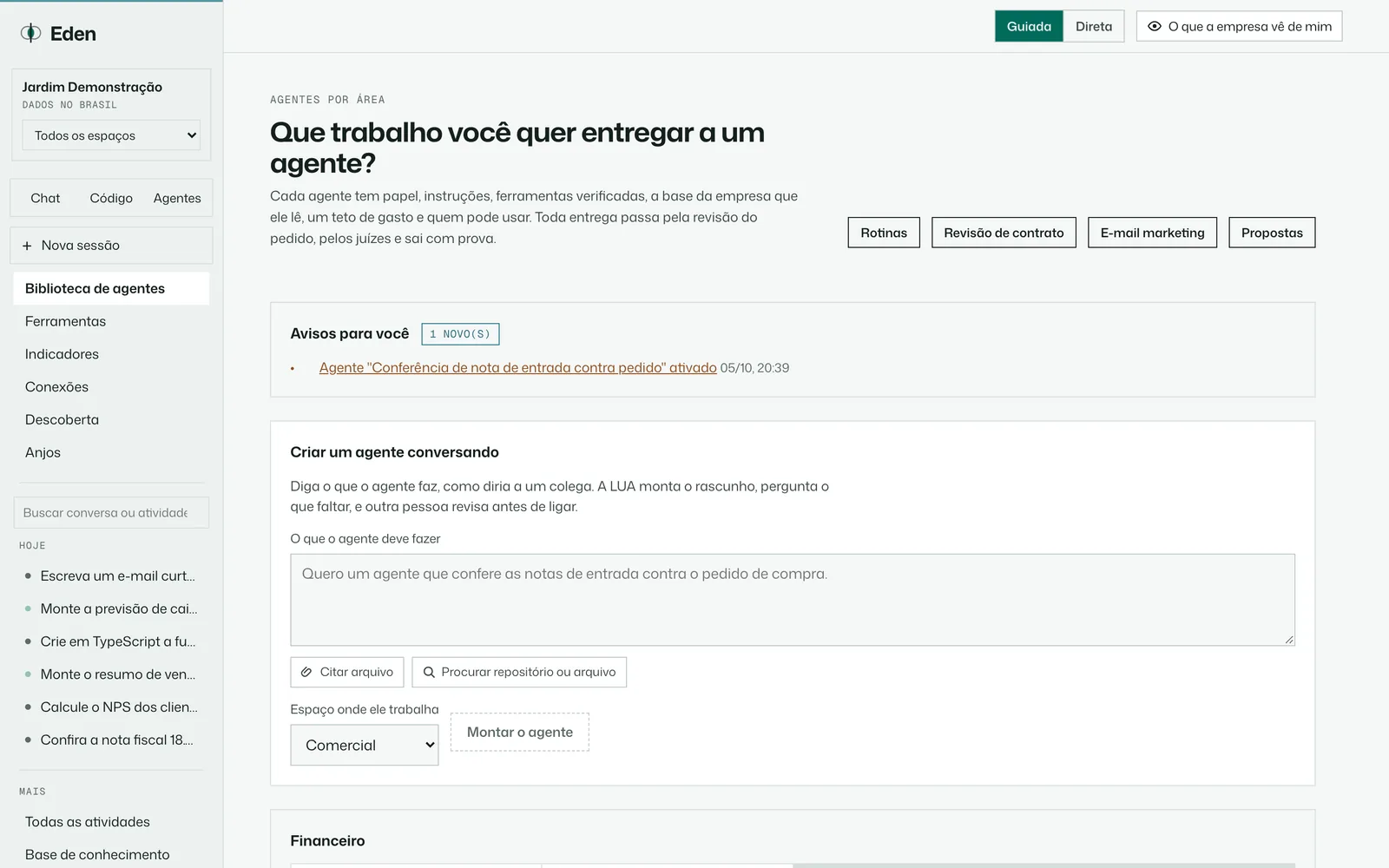
Task: Select the Agentes tab
Action: click(x=177, y=198)
